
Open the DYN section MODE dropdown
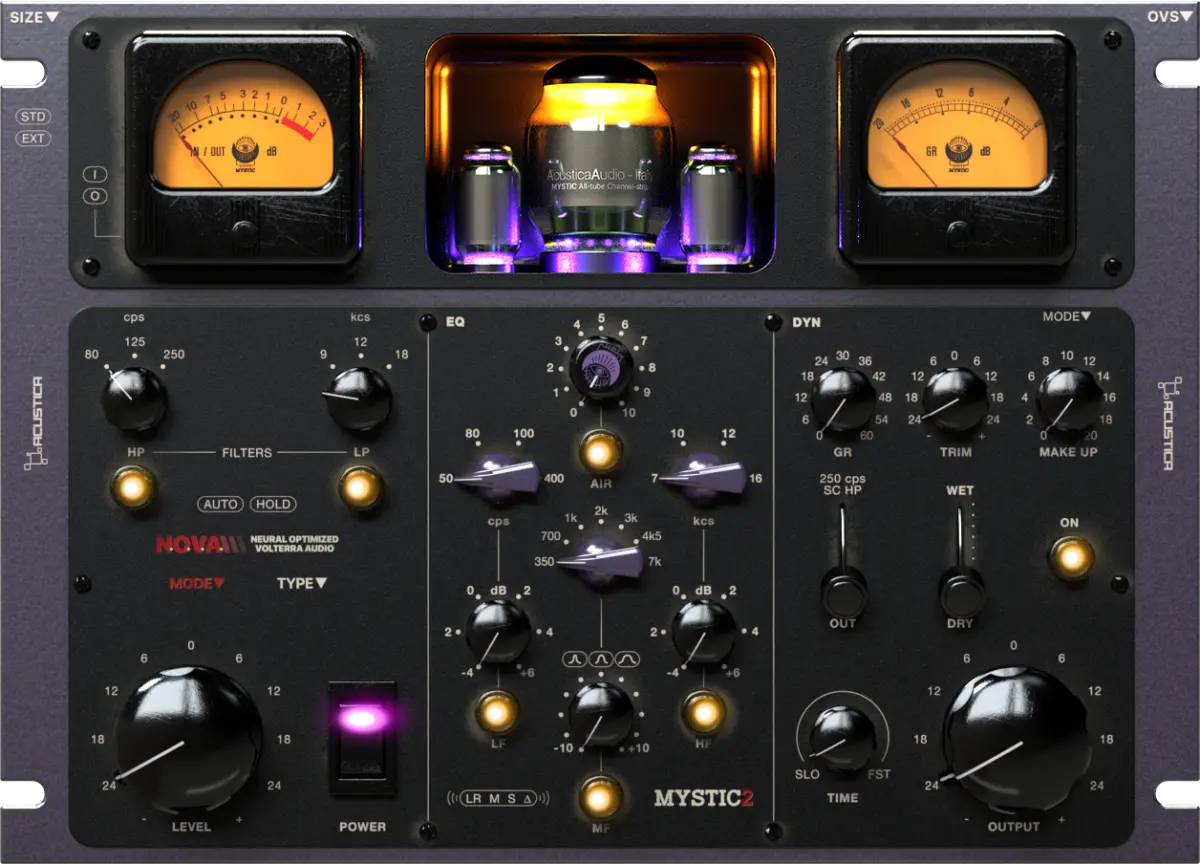pos(1066,316)
